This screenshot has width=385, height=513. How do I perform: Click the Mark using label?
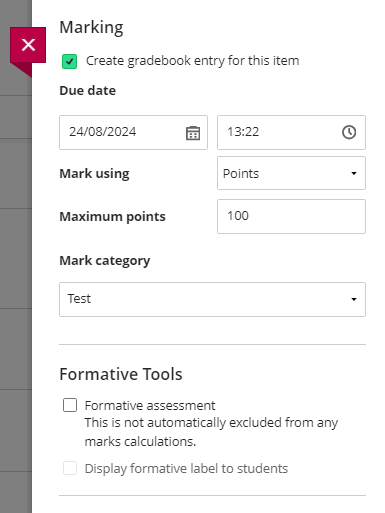click(x=94, y=174)
